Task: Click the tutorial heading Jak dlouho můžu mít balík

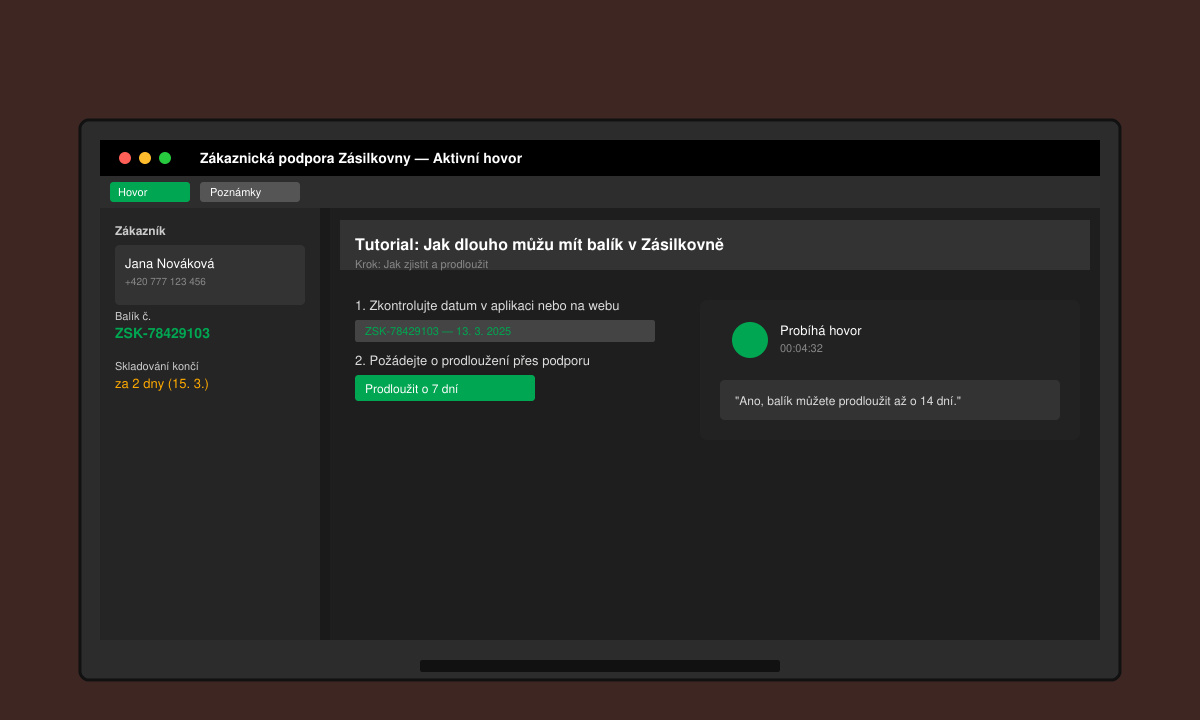Action: 539,244
